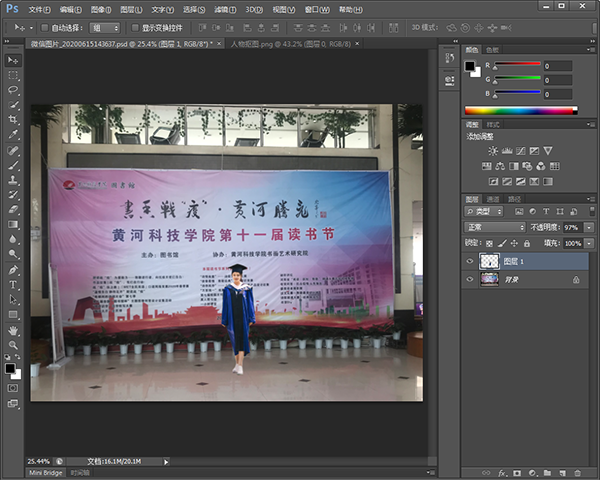The height and width of the screenshot is (480, 600).
Task: Select the 图层 1 layer thumbnail
Action: pyautogui.click(x=490, y=260)
